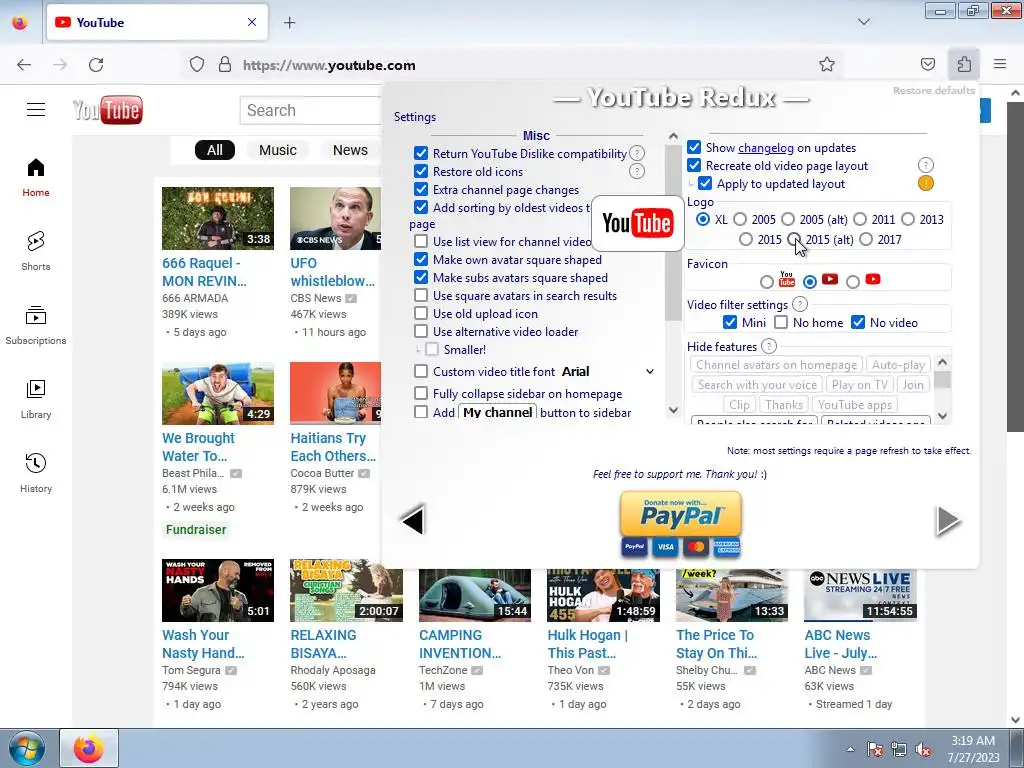Open History in YouTube sidebar
1024x768 pixels.
[36, 472]
